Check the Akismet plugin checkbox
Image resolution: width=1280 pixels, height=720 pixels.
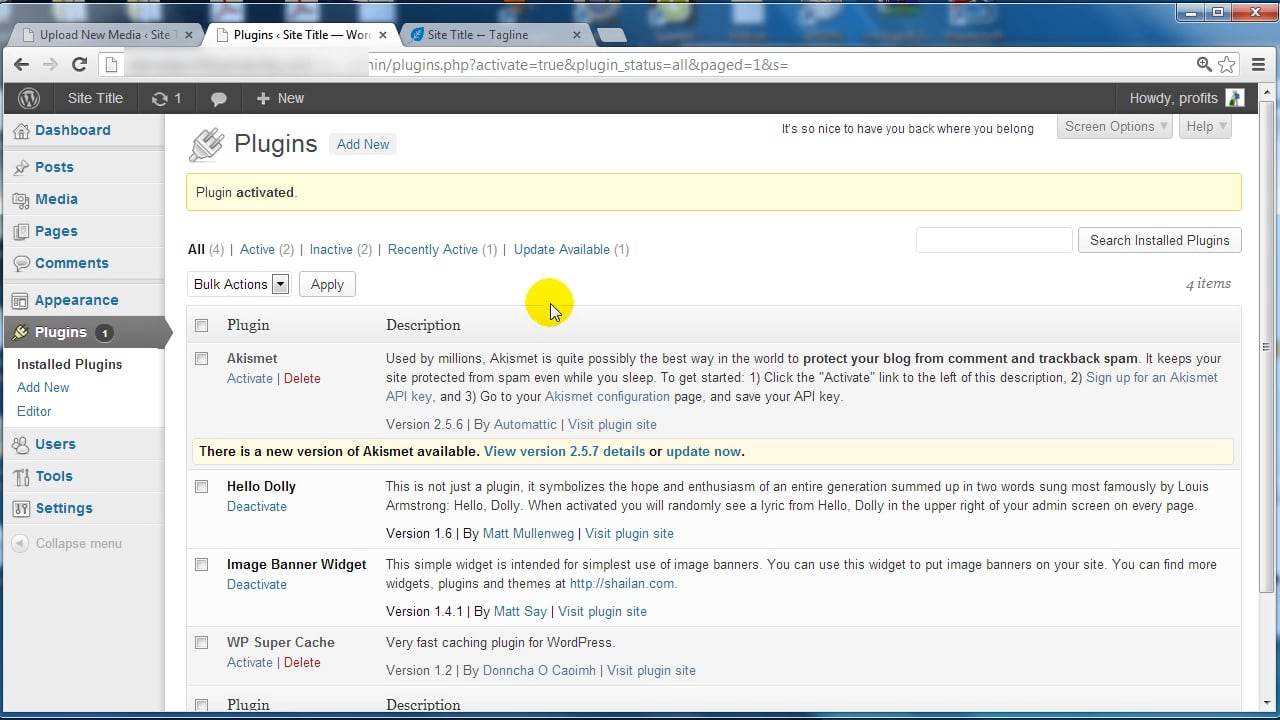pyautogui.click(x=201, y=358)
